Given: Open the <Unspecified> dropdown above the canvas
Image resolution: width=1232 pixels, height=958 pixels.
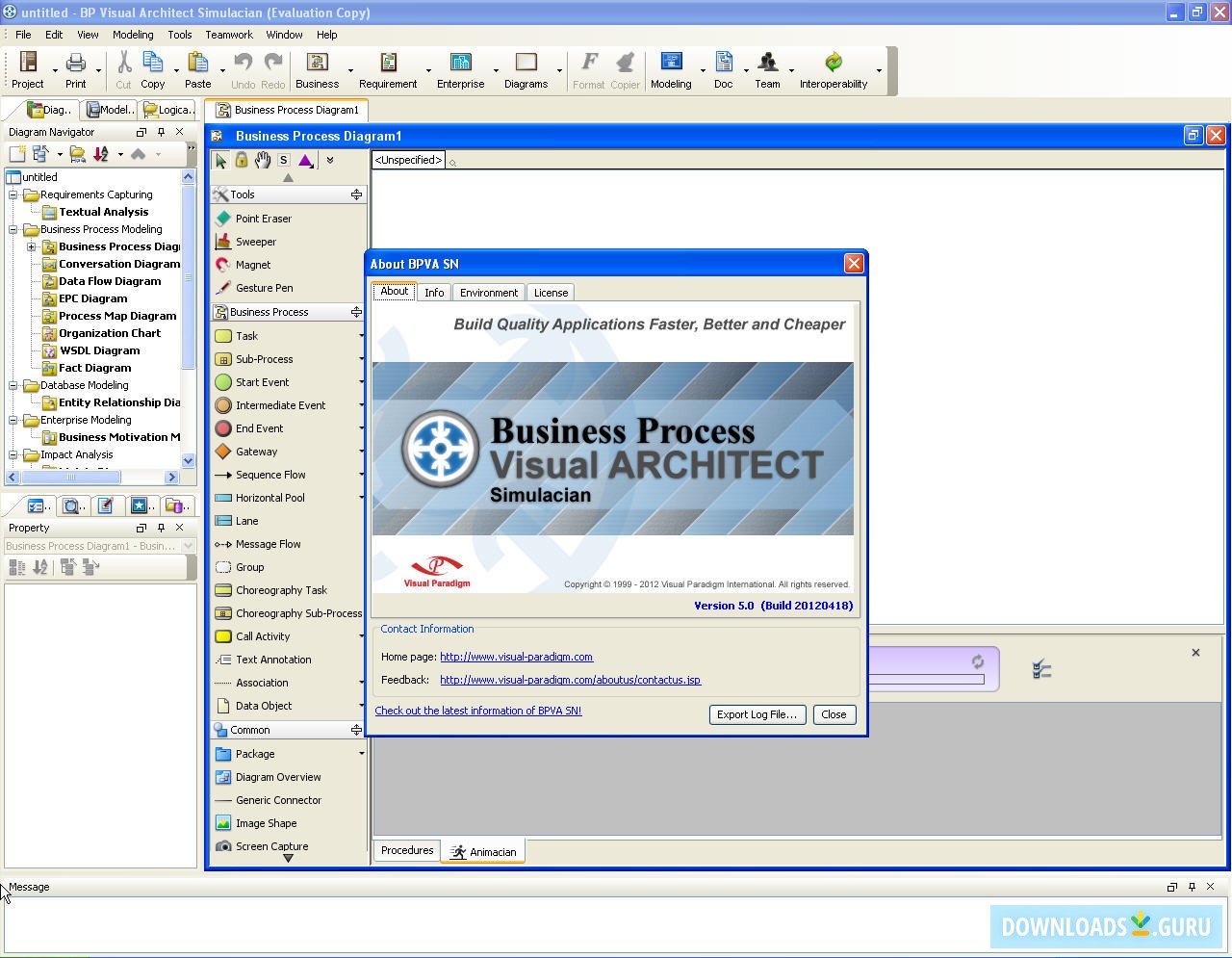Looking at the screenshot, I should (x=407, y=160).
